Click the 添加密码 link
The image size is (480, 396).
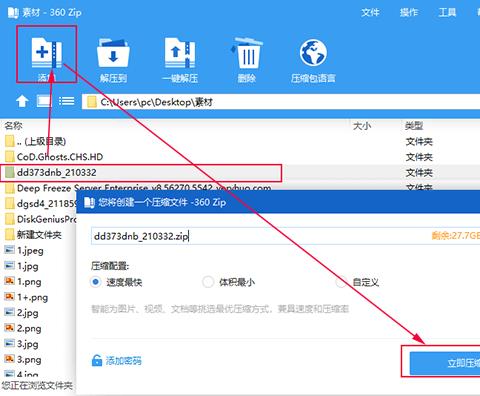pos(123,360)
